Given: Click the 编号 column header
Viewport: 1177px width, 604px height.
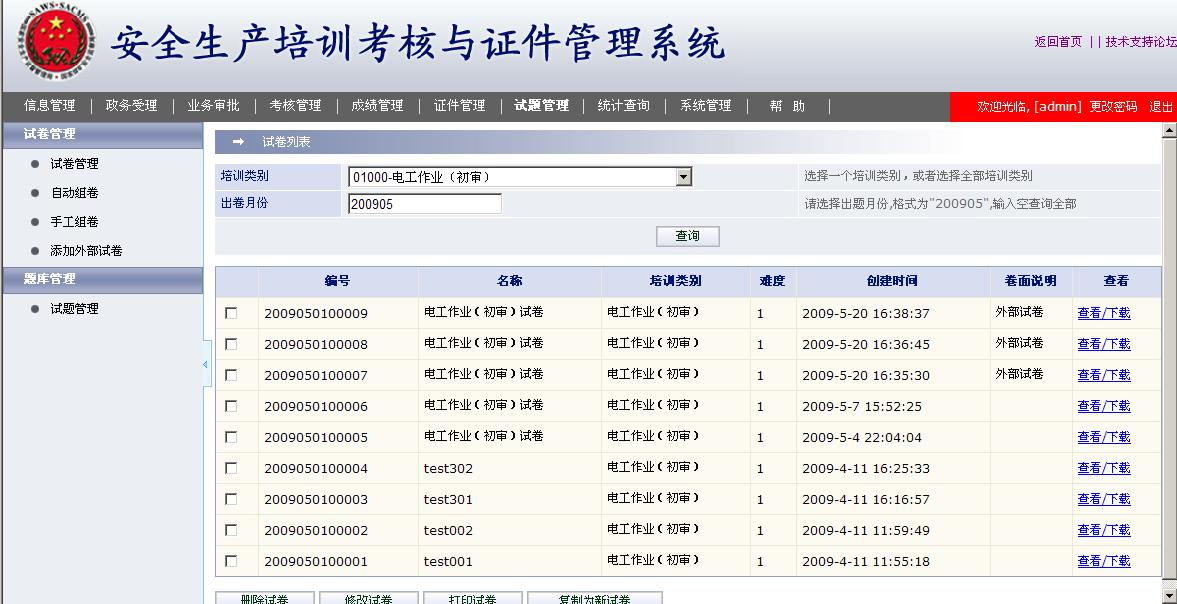Looking at the screenshot, I should [x=338, y=281].
